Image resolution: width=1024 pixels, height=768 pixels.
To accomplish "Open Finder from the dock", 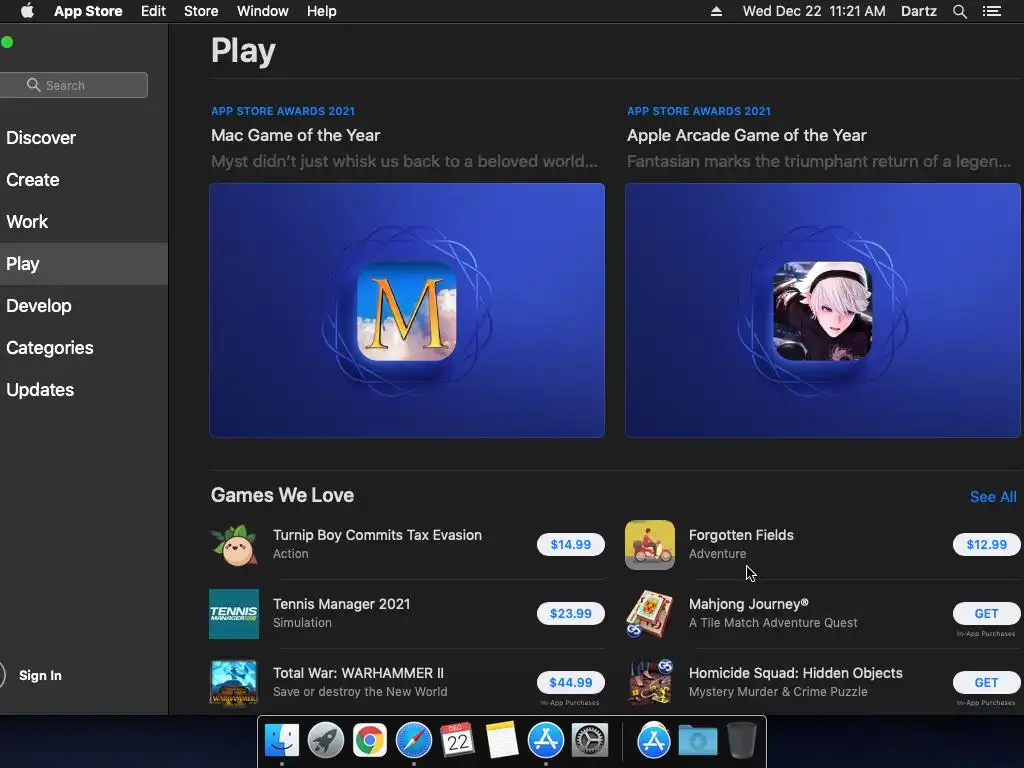I will [281, 741].
